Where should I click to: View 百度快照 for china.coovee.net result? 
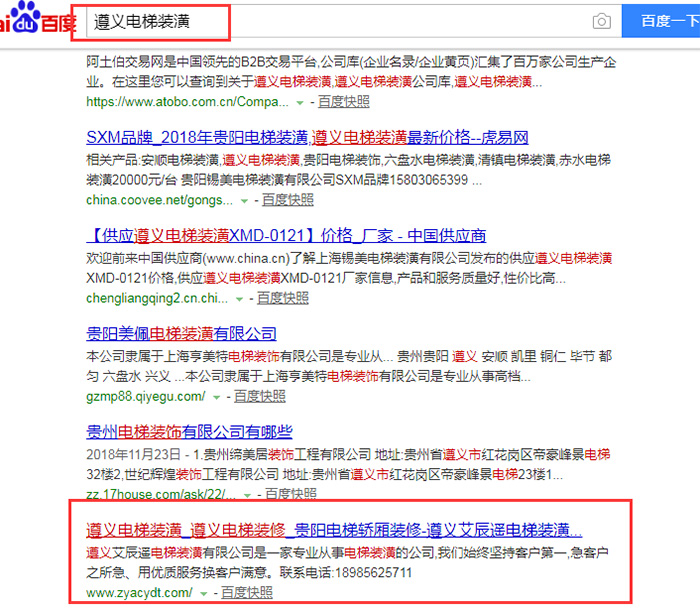click(288, 200)
